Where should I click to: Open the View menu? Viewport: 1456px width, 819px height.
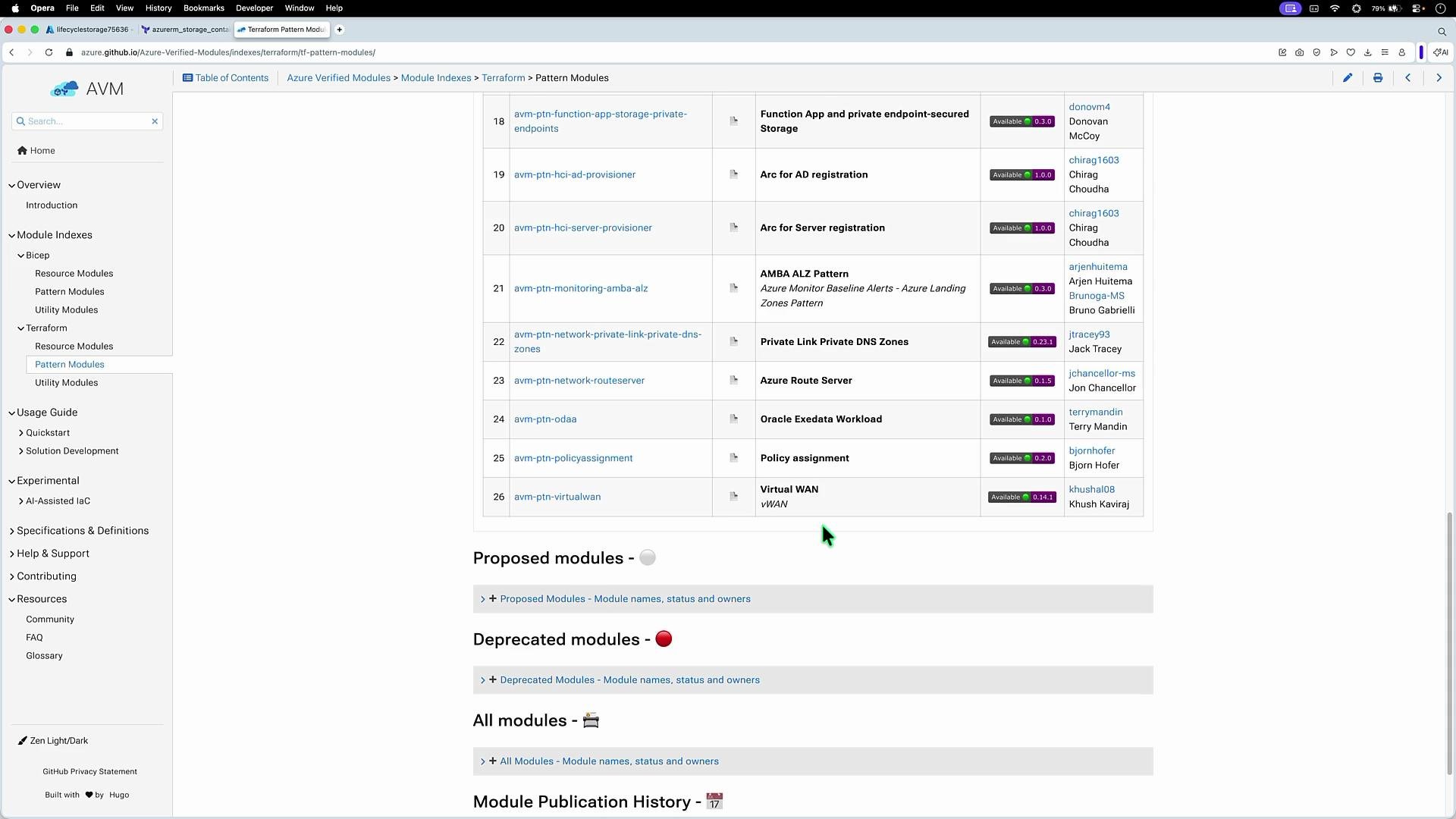tap(124, 8)
